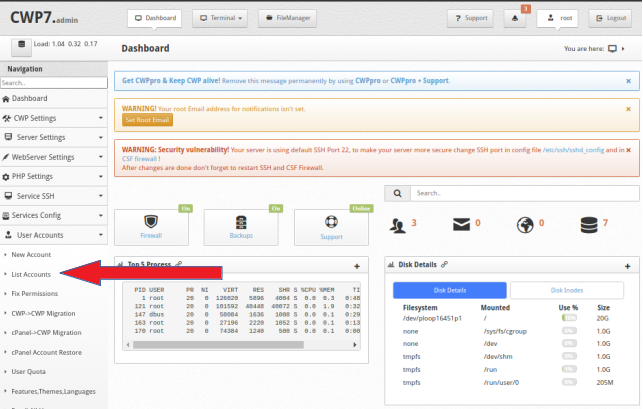Expand CWP Settings menu
643x409 pixels.
pos(54,118)
